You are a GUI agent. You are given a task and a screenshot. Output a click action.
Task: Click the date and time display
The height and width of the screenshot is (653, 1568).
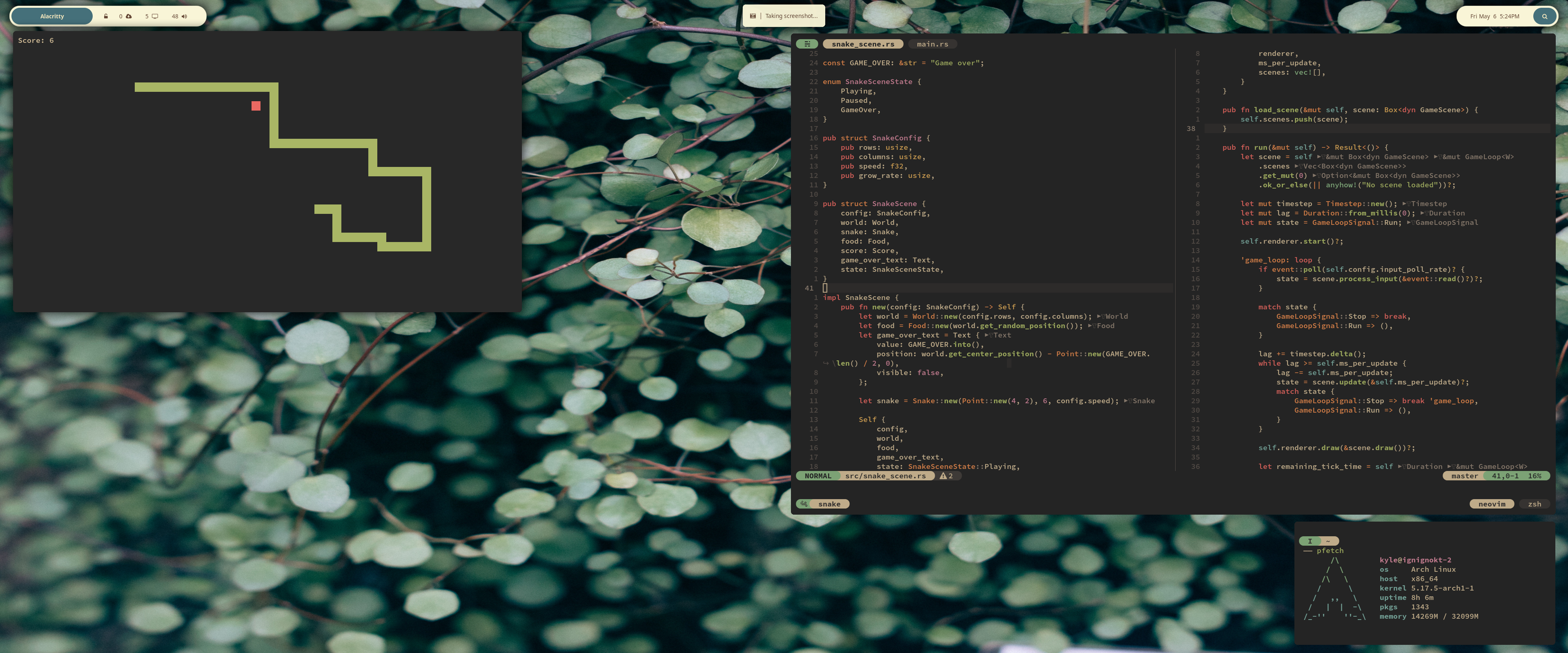tap(1494, 16)
